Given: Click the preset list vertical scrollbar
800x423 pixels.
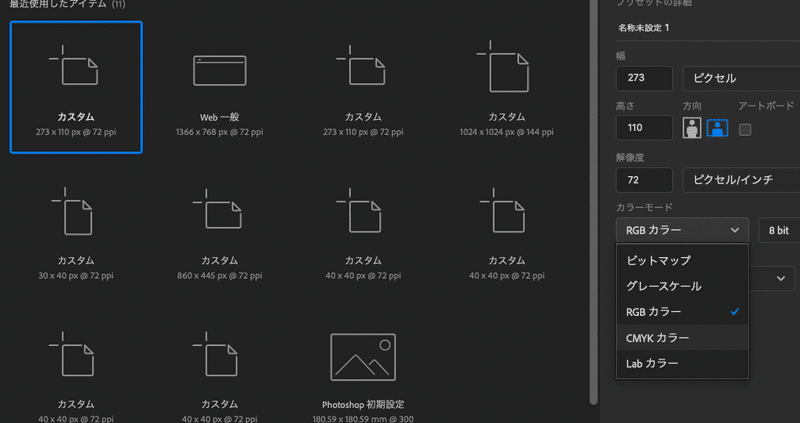Looking at the screenshot, I should (593, 202).
